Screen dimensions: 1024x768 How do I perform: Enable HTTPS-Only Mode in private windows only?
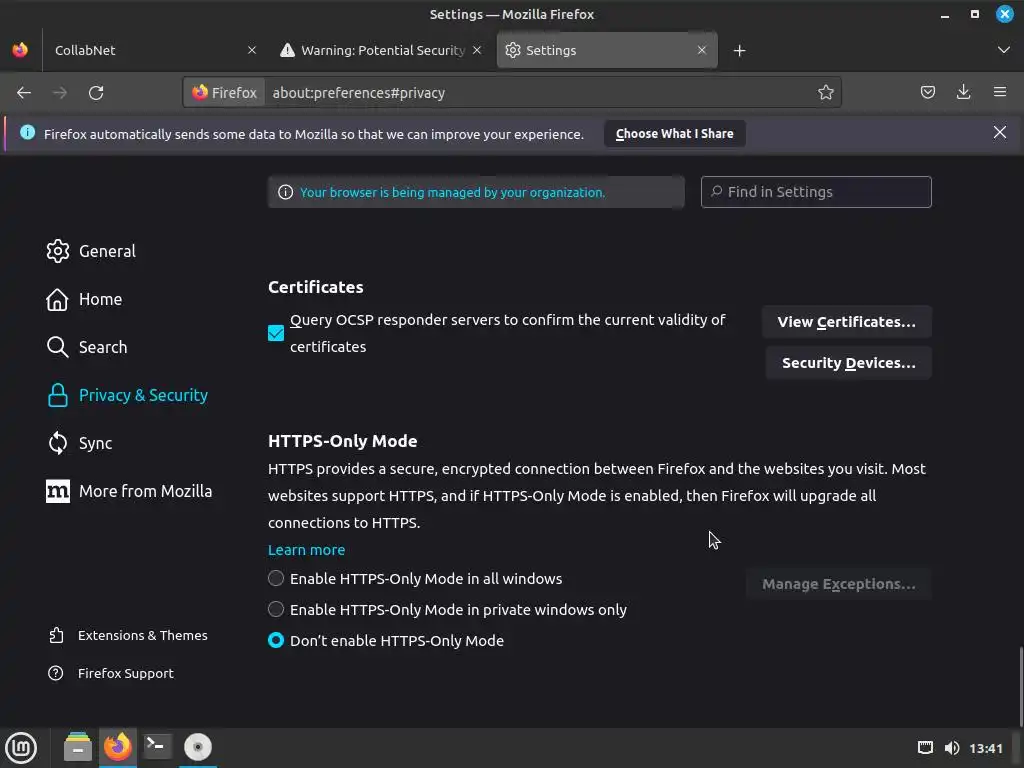coord(276,609)
